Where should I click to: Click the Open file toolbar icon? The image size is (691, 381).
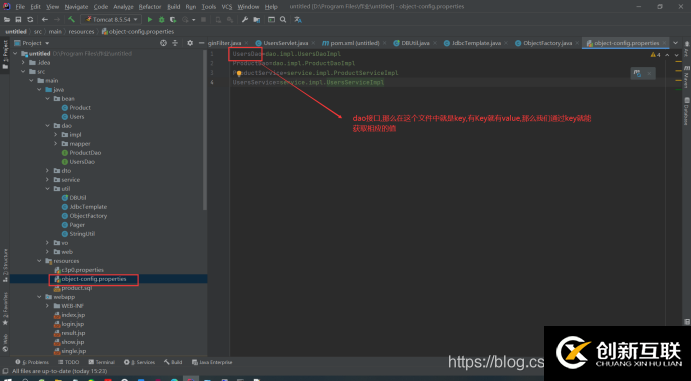(7, 19)
